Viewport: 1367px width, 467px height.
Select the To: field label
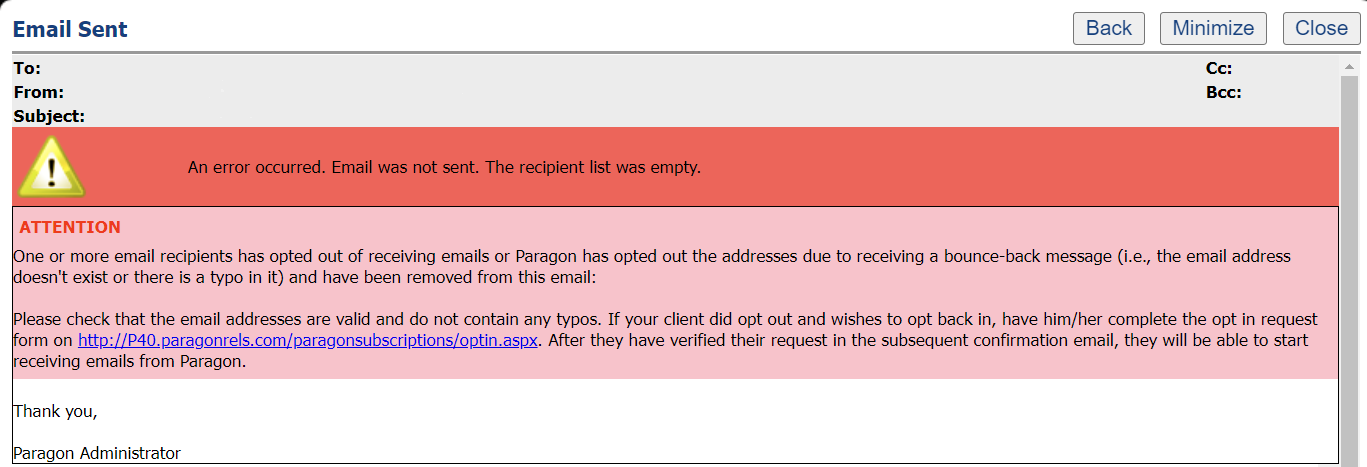[x=27, y=68]
